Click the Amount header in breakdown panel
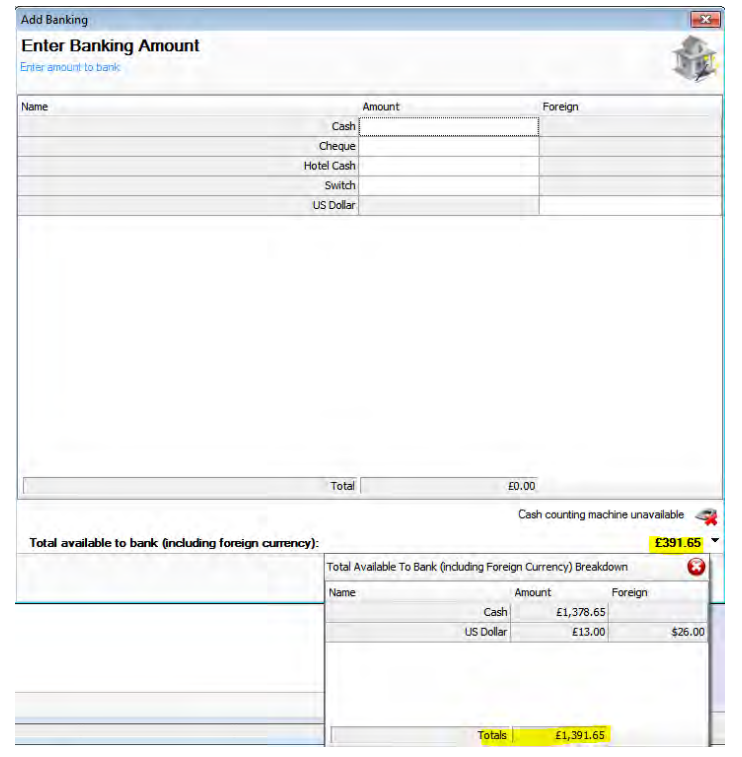This screenshot has height=757, width=742. coord(532,592)
